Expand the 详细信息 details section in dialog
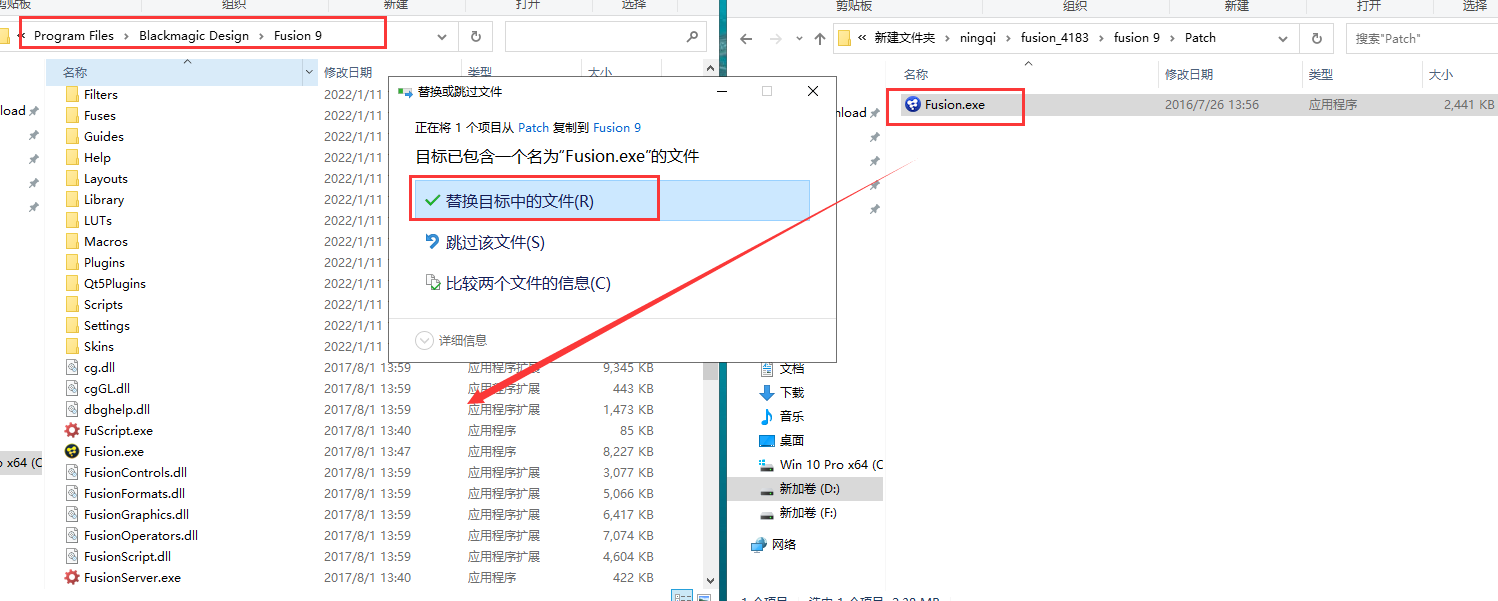 (x=452, y=340)
